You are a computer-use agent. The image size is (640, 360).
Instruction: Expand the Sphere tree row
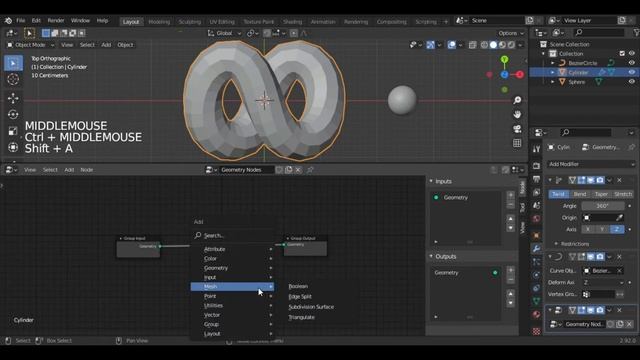553,82
